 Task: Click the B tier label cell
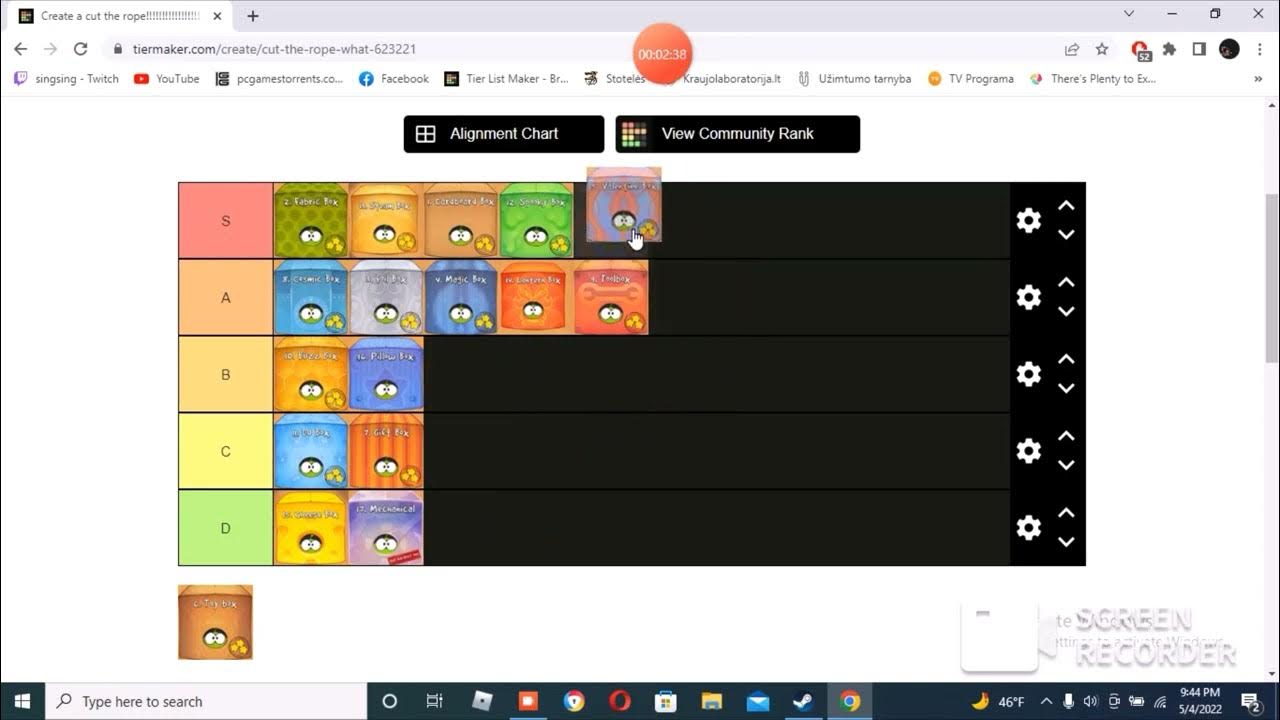(226, 374)
